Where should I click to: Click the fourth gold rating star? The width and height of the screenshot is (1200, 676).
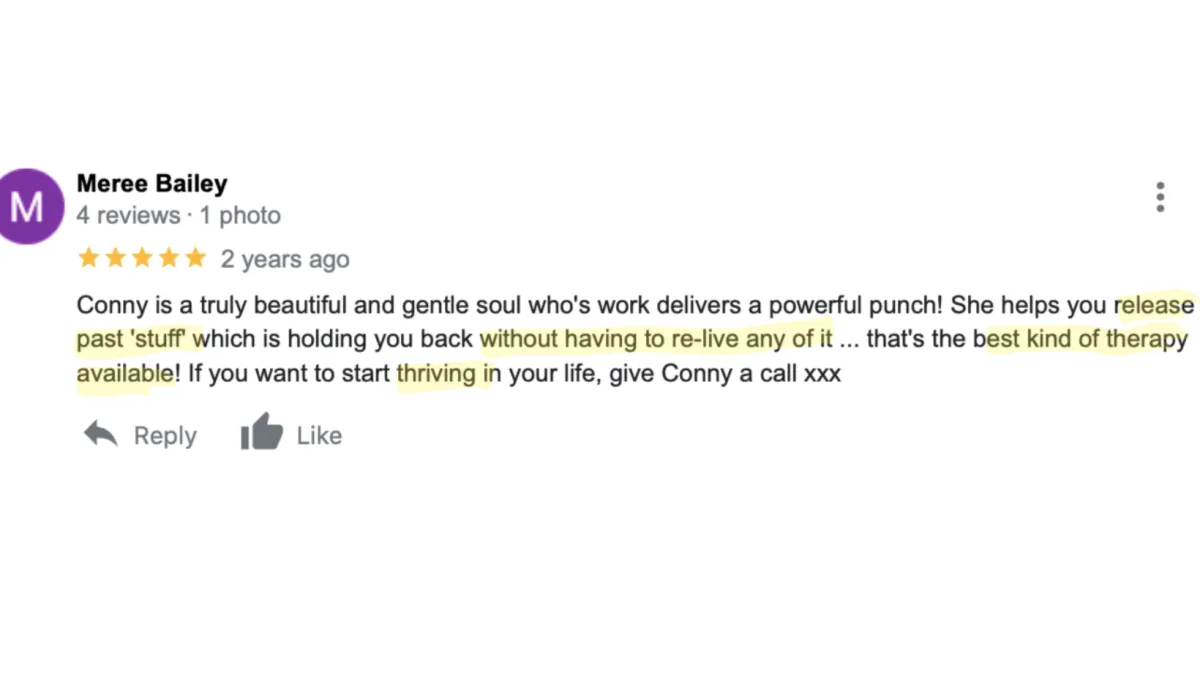coord(169,259)
